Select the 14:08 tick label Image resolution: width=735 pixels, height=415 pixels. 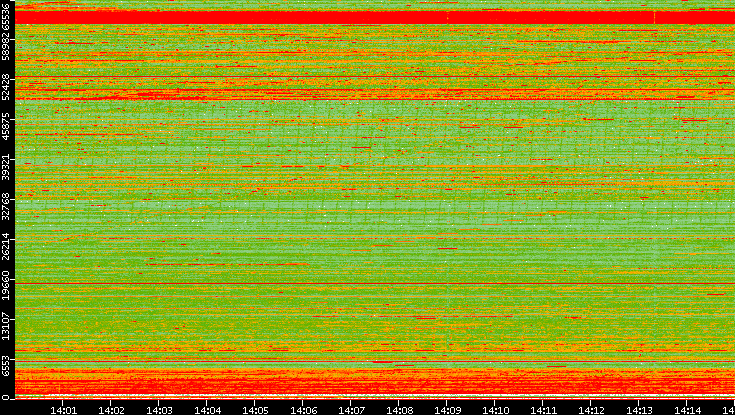[399, 410]
